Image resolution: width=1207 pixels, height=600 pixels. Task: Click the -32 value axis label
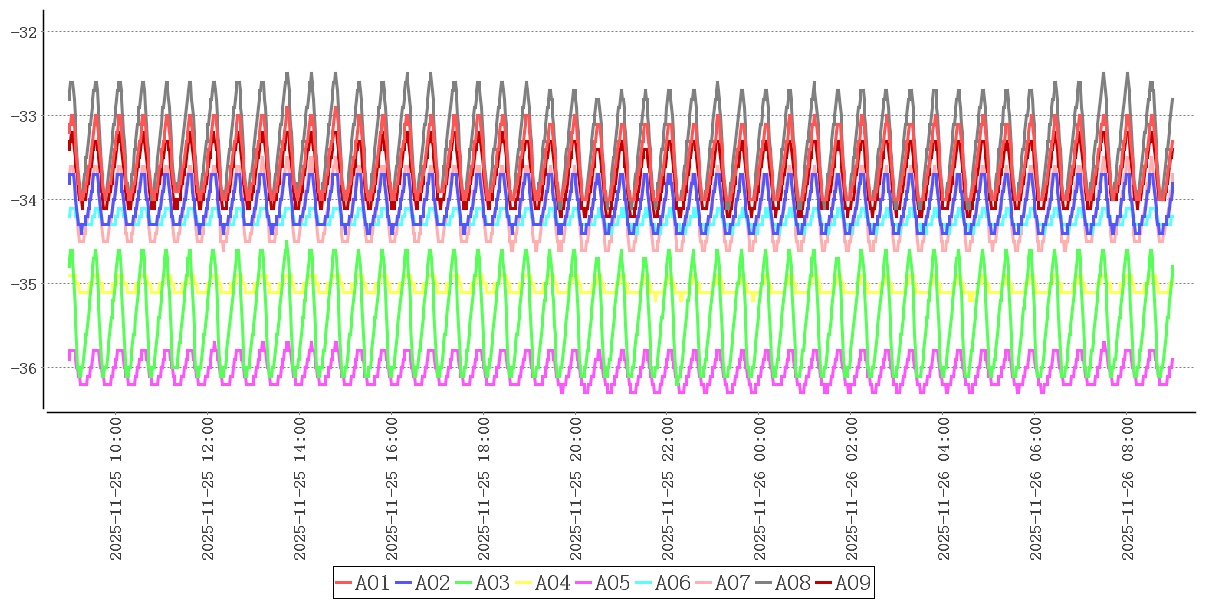pyautogui.click(x=23, y=32)
